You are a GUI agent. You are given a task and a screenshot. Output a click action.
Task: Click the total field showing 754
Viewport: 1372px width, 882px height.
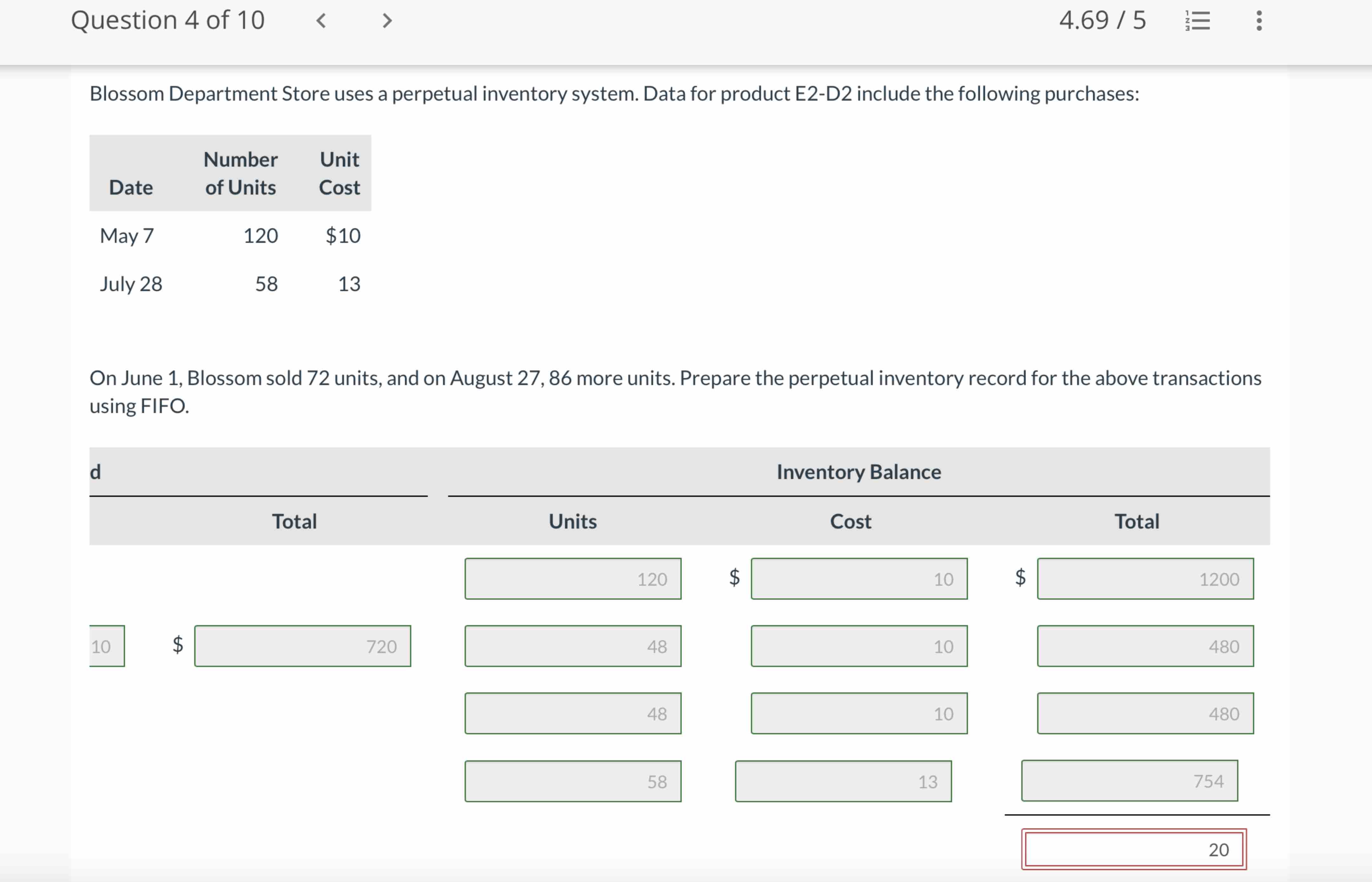[1129, 780]
